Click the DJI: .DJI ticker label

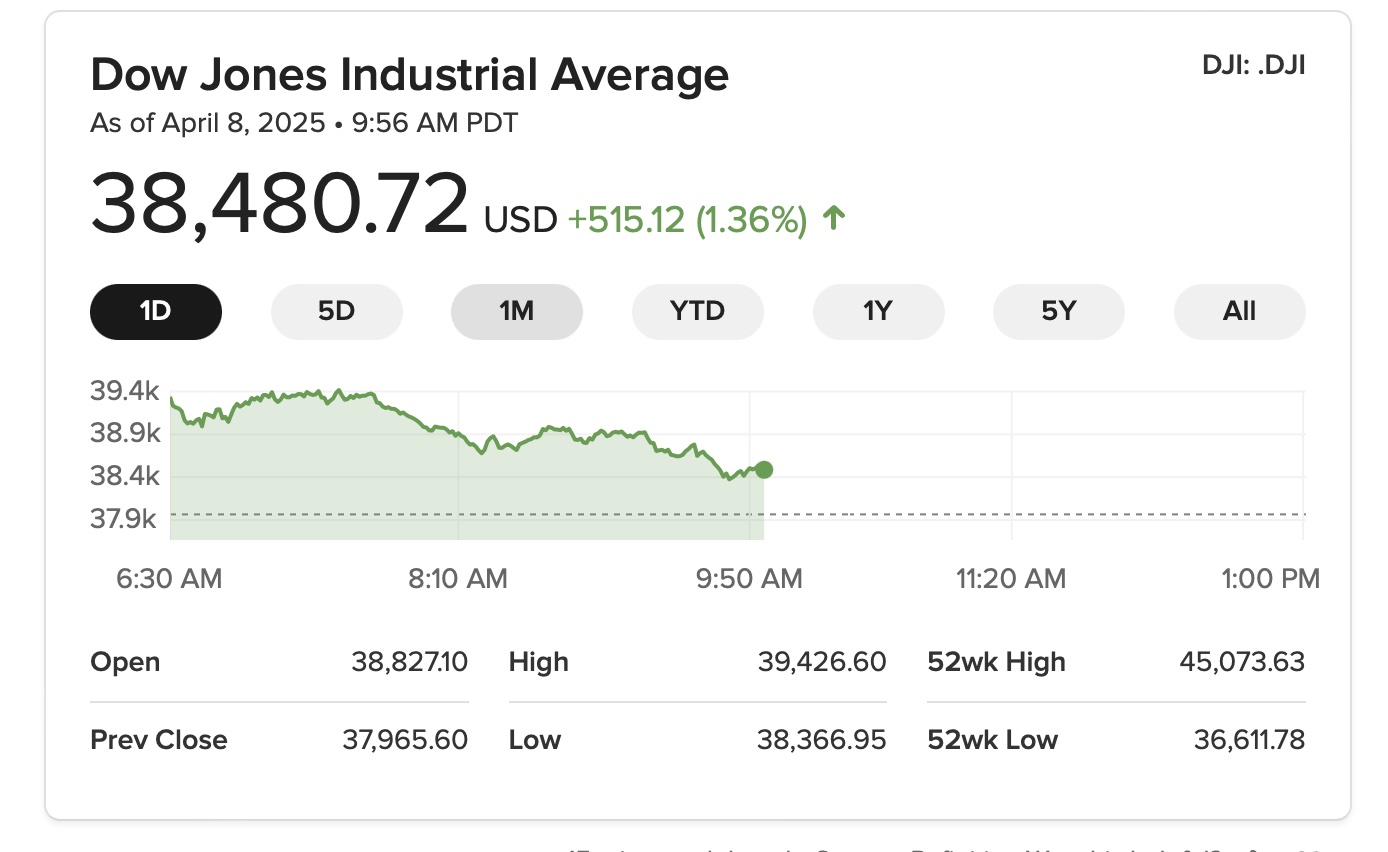click(1253, 66)
